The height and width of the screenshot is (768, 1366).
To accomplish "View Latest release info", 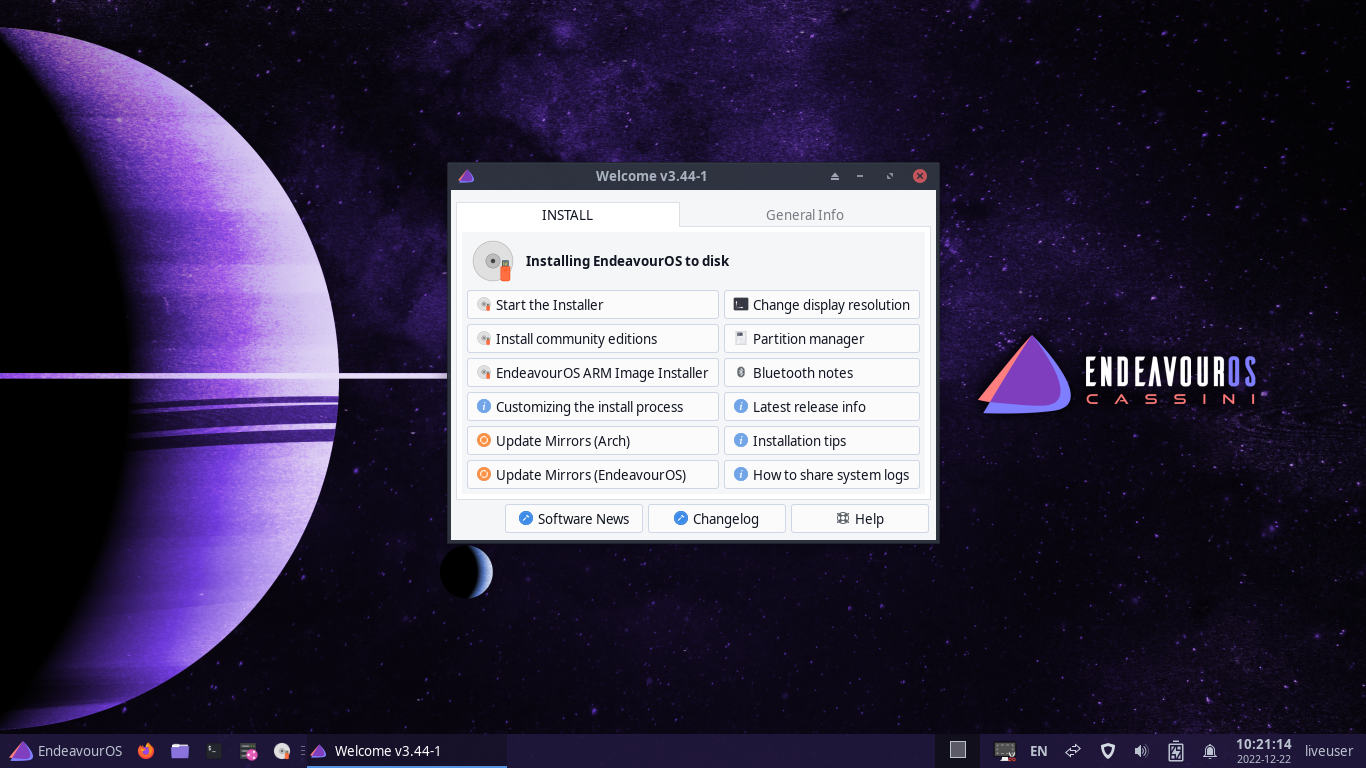I will click(x=822, y=407).
